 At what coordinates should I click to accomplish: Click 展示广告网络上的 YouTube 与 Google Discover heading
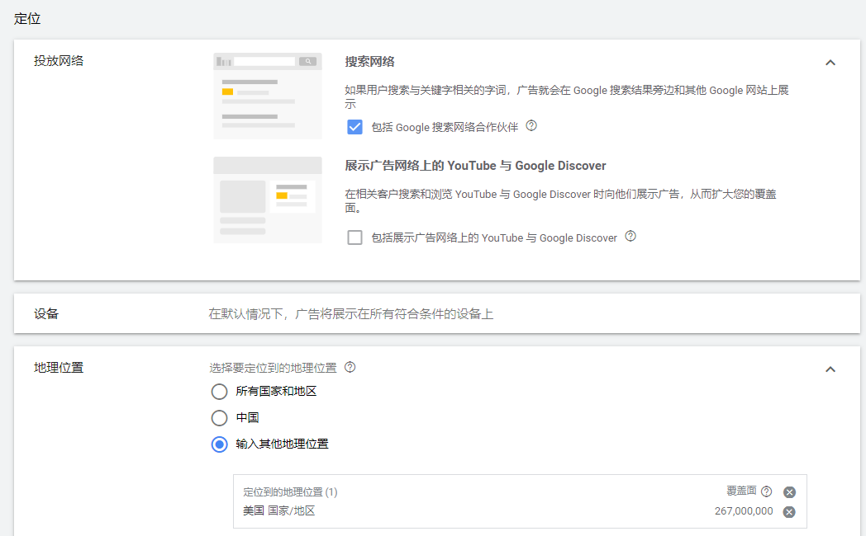coord(475,166)
